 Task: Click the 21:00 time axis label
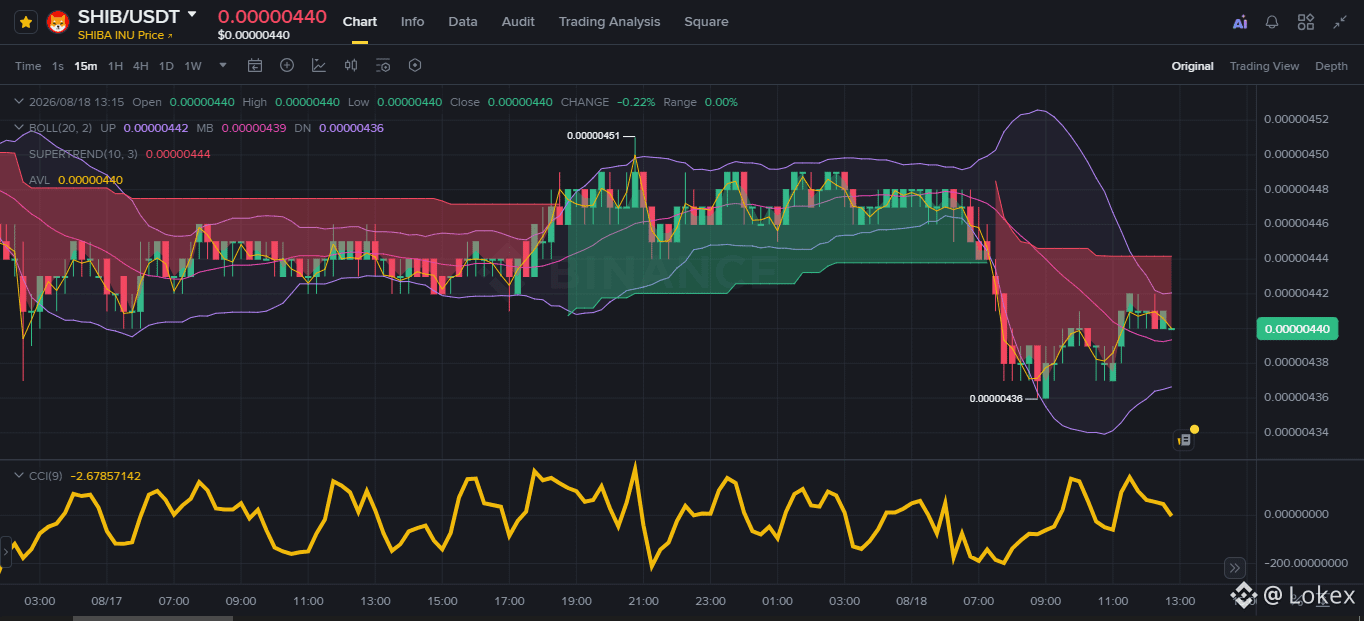[x=643, y=601]
